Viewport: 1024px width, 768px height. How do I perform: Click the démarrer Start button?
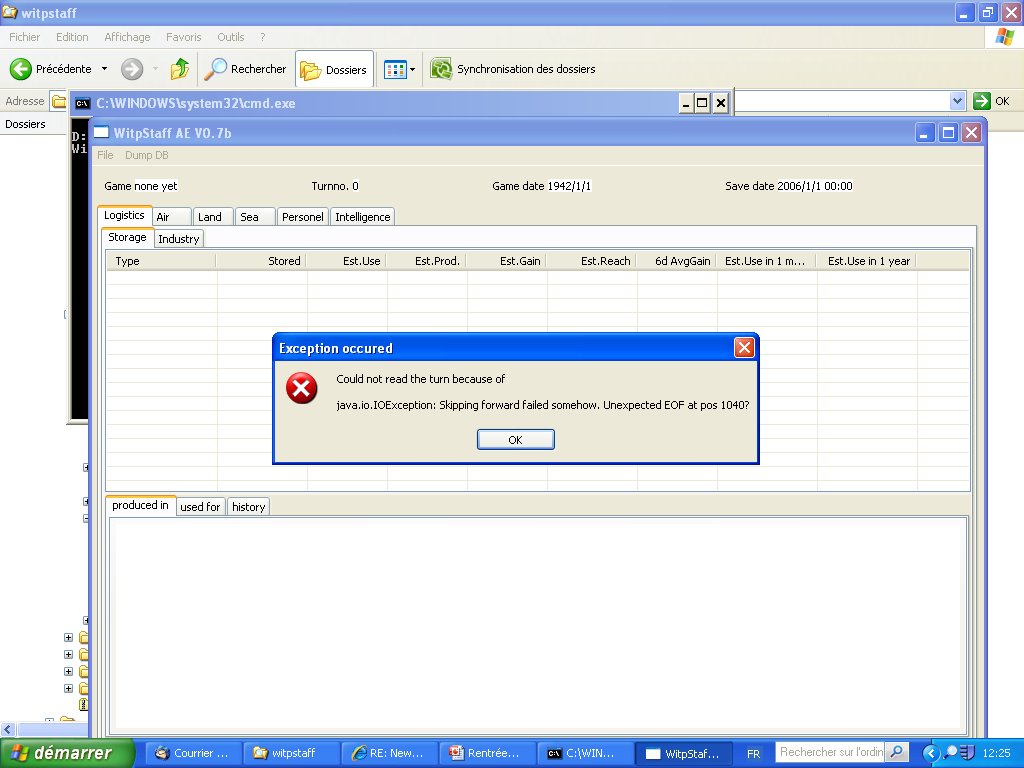(67, 753)
